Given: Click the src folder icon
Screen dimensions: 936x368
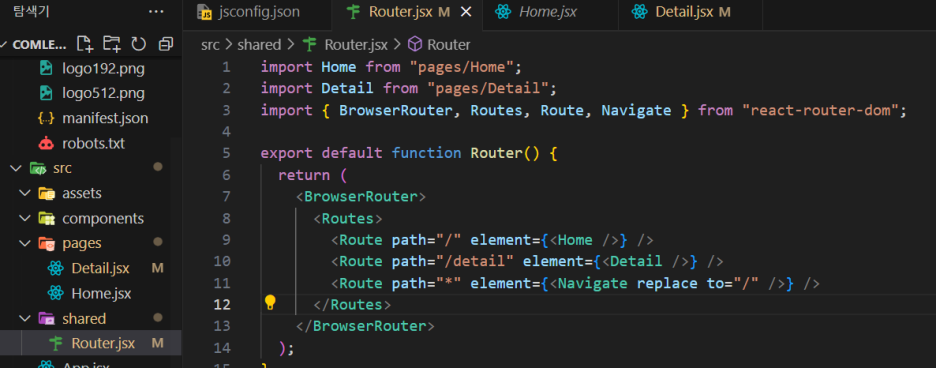Looking at the screenshot, I should pyautogui.click(x=37, y=168).
